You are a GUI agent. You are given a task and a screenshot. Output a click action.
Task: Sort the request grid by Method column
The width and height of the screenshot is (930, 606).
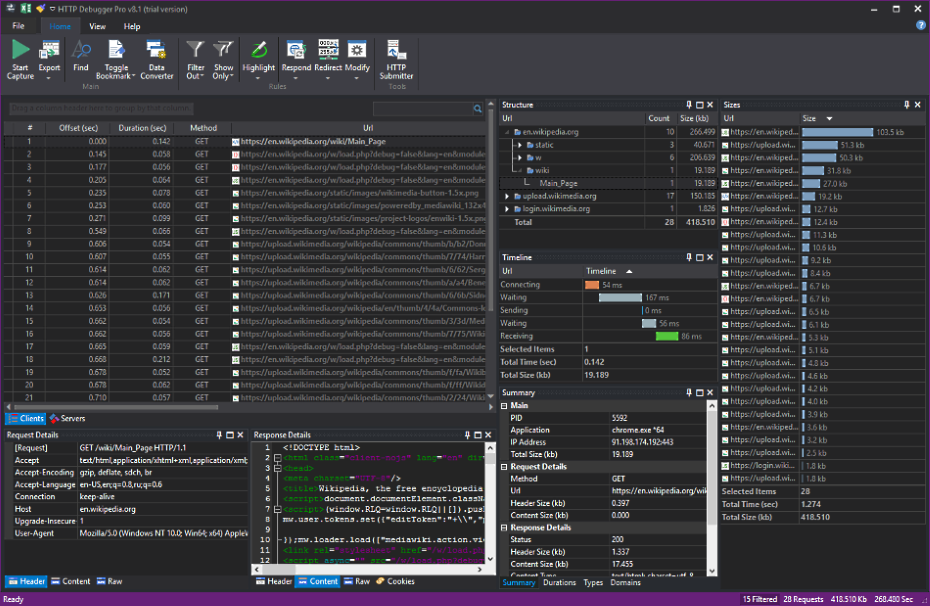[203, 128]
